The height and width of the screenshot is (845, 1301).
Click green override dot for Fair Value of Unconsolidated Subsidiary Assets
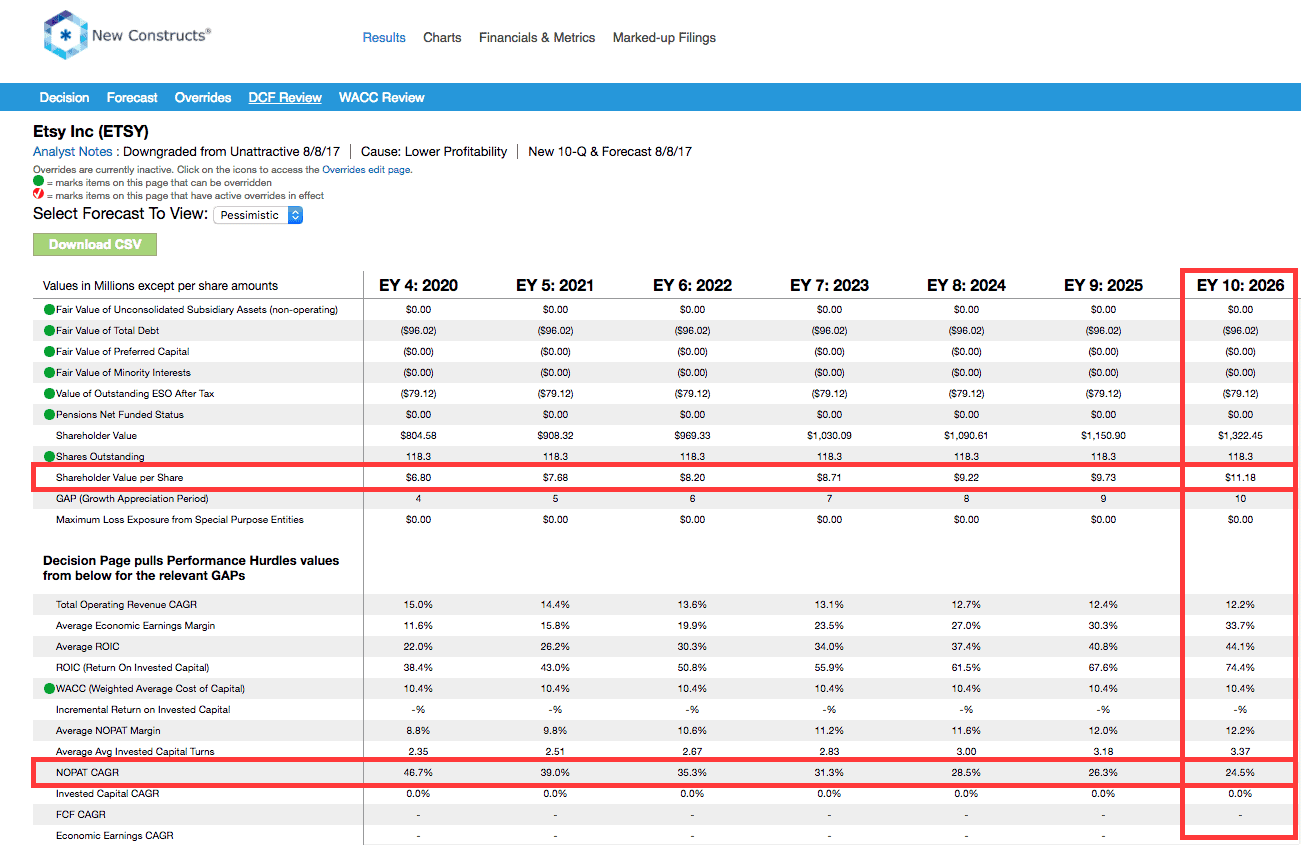tap(49, 310)
